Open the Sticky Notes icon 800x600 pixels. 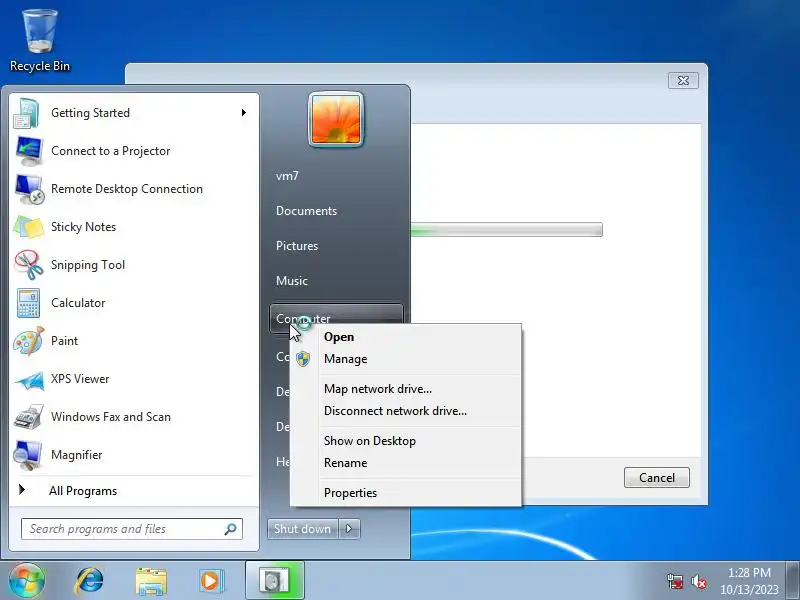point(29,227)
